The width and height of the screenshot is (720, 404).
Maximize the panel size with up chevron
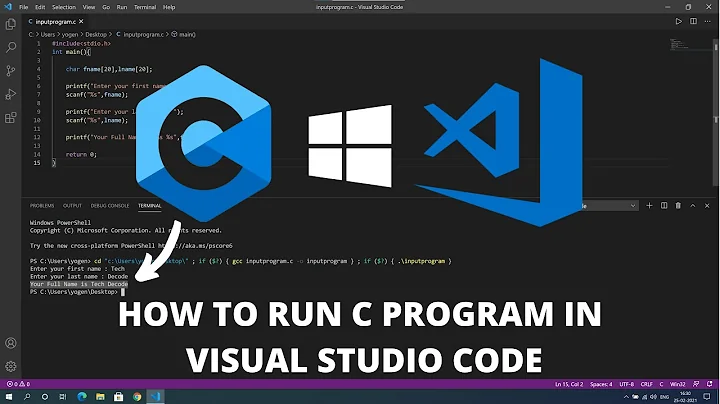click(x=693, y=206)
